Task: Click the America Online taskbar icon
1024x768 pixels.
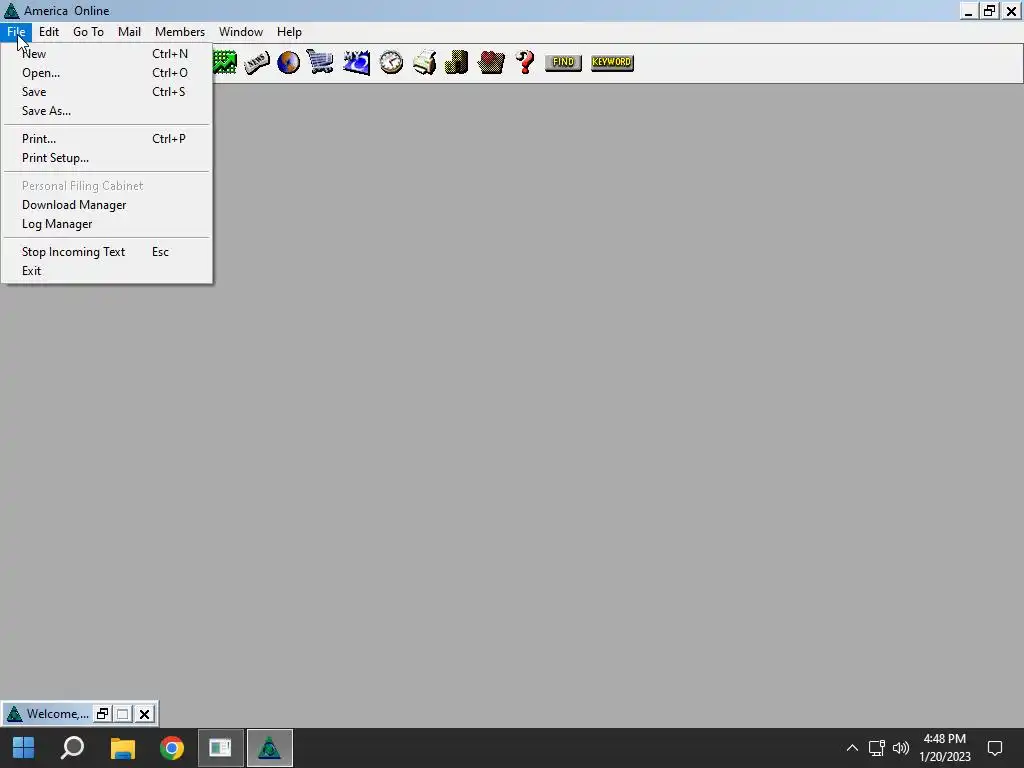Action: coord(270,748)
